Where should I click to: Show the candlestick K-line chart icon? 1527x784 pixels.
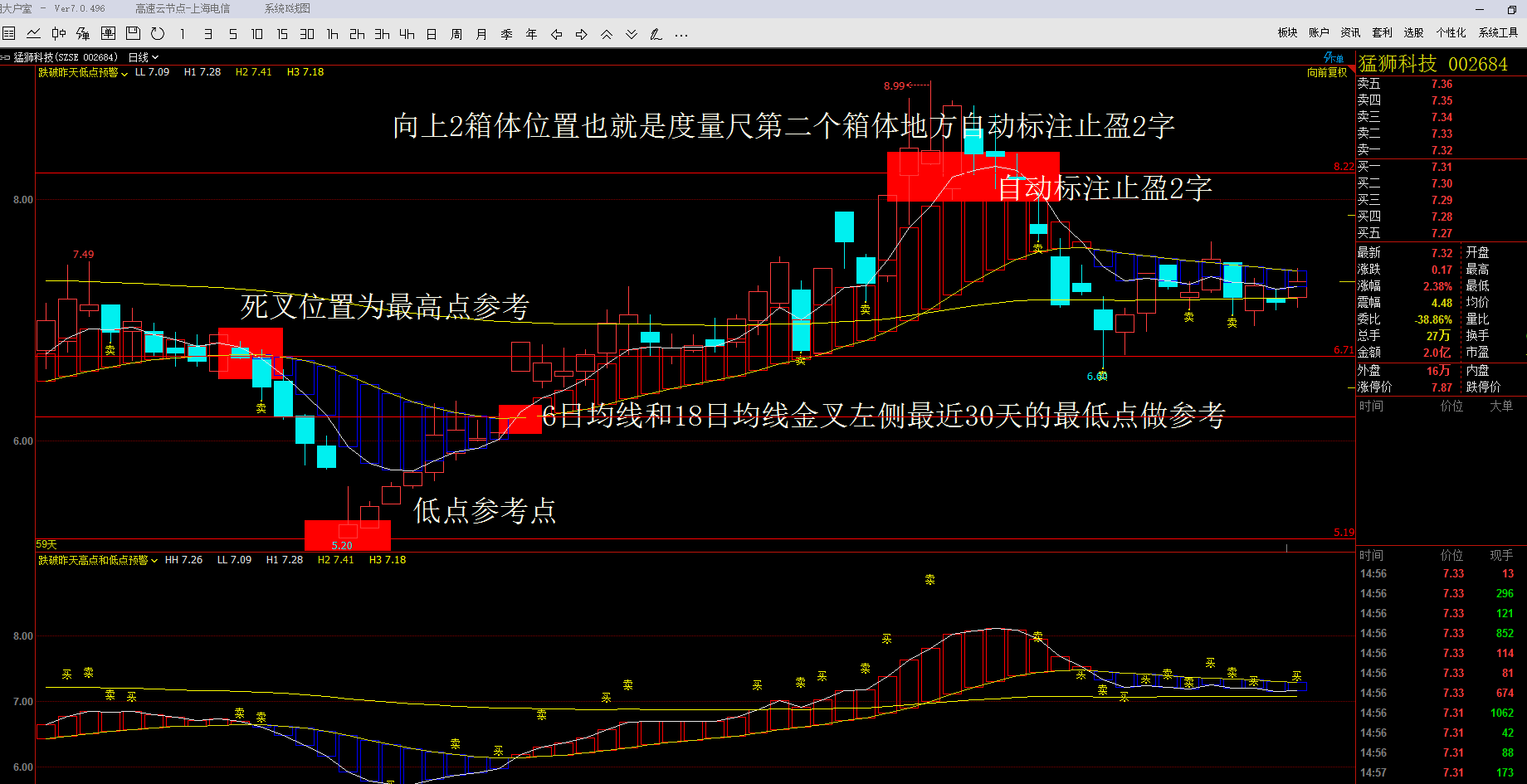pos(58,34)
